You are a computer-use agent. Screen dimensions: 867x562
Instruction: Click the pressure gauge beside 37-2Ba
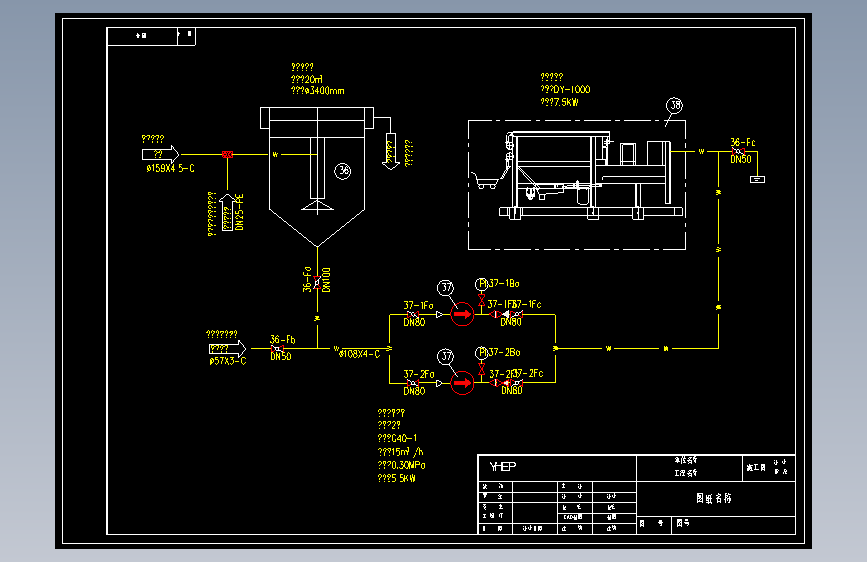(x=482, y=353)
